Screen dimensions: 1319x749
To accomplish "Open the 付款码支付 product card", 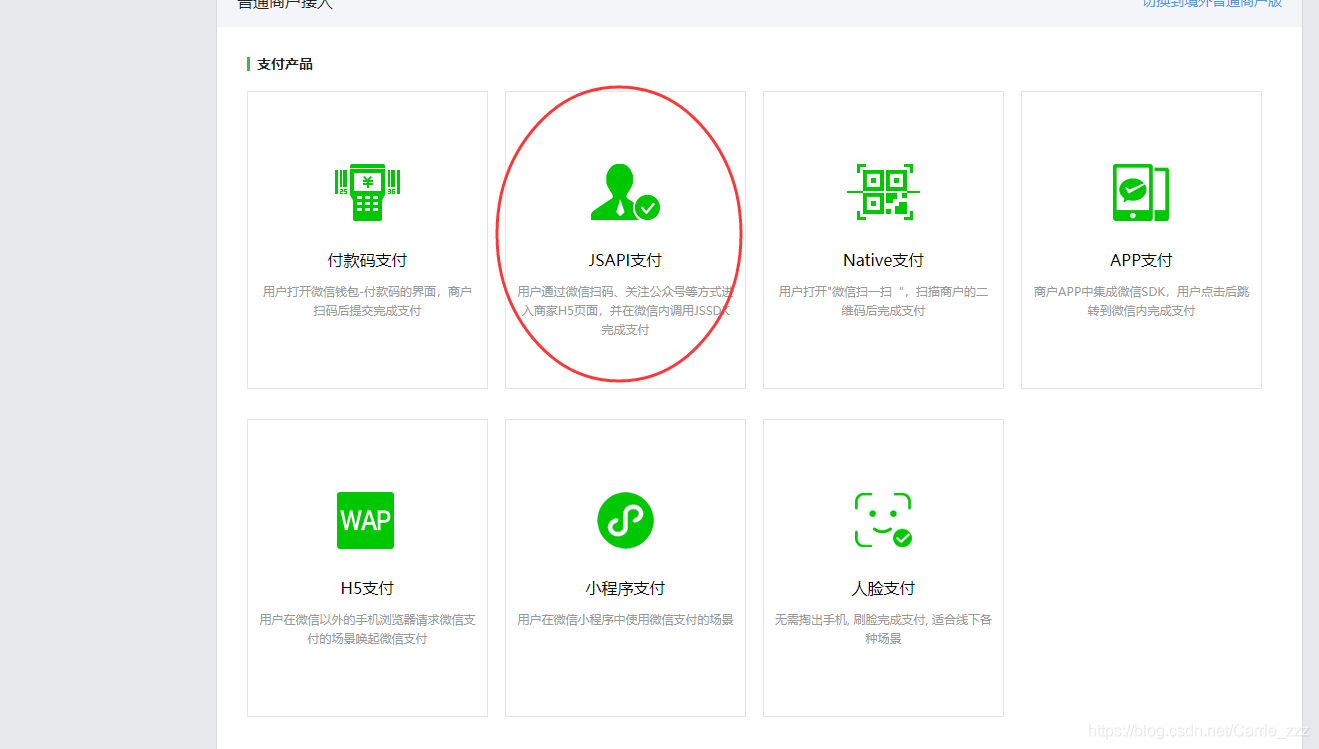I will (x=366, y=240).
